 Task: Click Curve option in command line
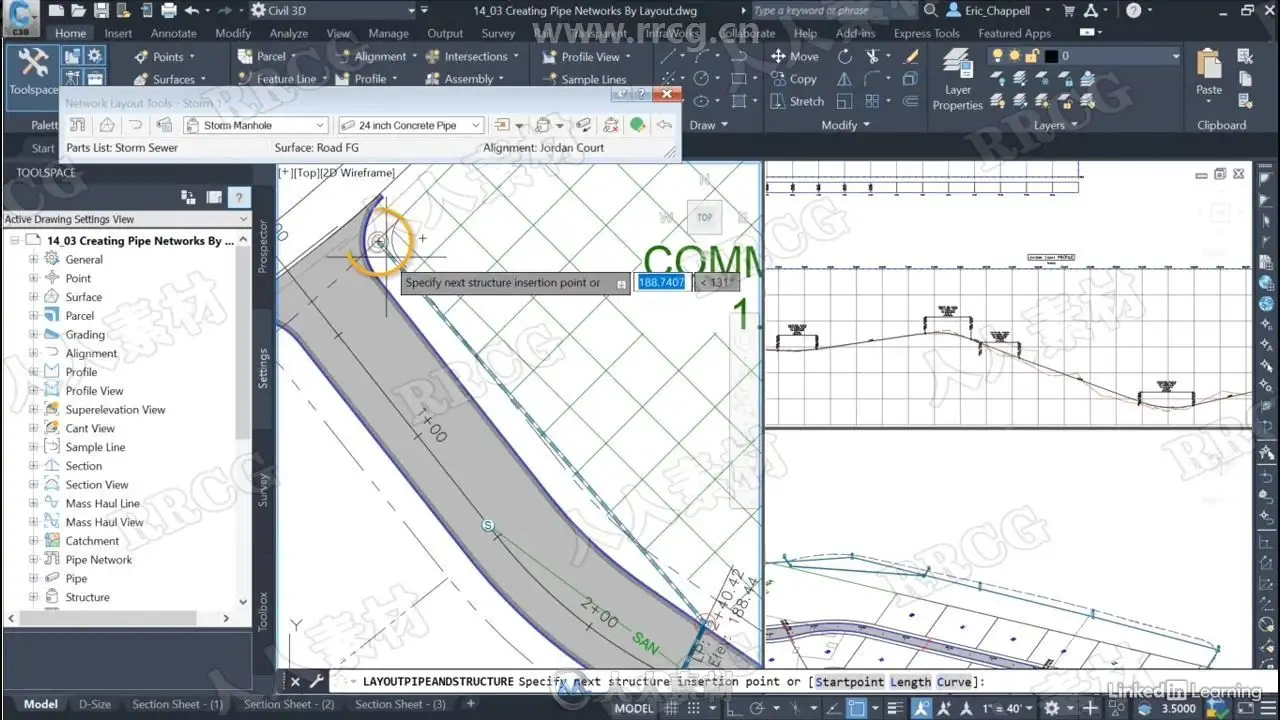[954, 682]
